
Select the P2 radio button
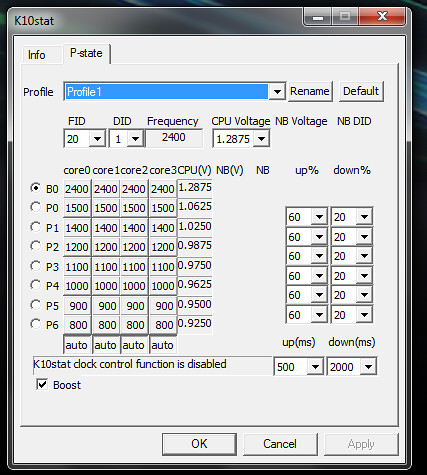(35, 246)
